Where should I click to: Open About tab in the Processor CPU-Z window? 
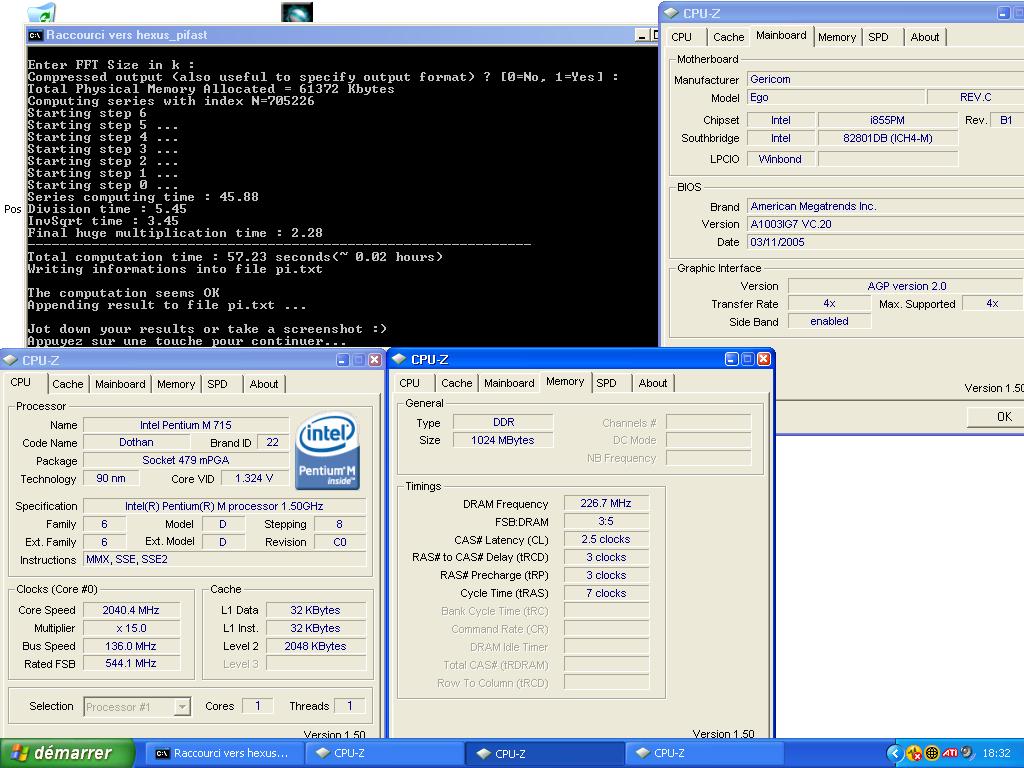[264, 384]
